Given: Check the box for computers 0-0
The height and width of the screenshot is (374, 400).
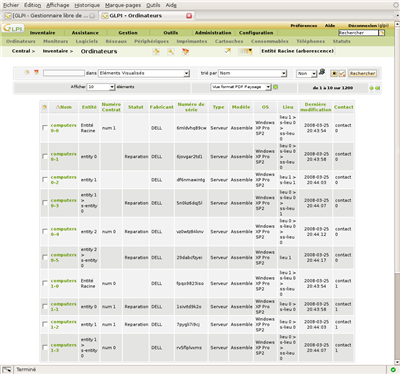Looking at the screenshot, I should pos(45,128).
